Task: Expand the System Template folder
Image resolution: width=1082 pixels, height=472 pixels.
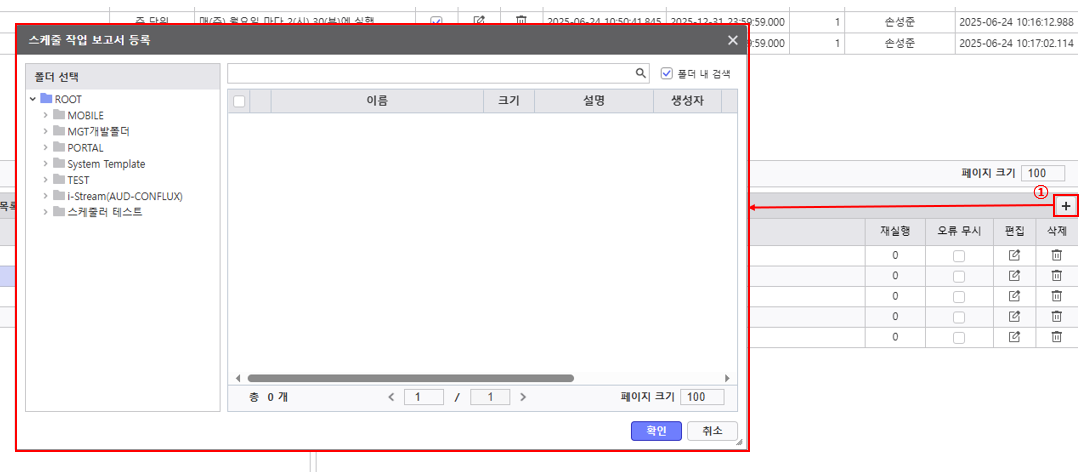Action: (x=46, y=164)
